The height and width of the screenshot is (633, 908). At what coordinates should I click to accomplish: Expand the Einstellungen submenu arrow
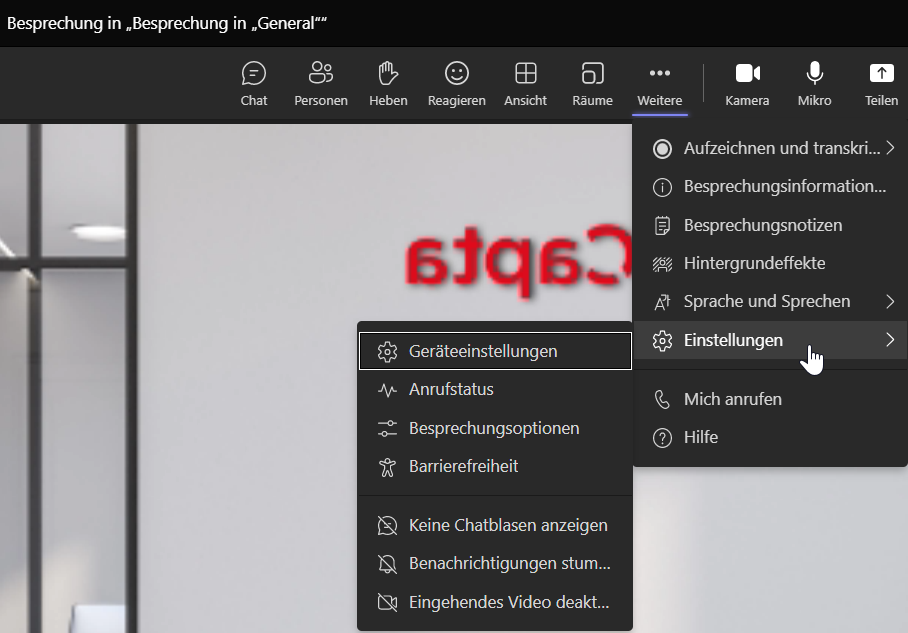click(889, 340)
